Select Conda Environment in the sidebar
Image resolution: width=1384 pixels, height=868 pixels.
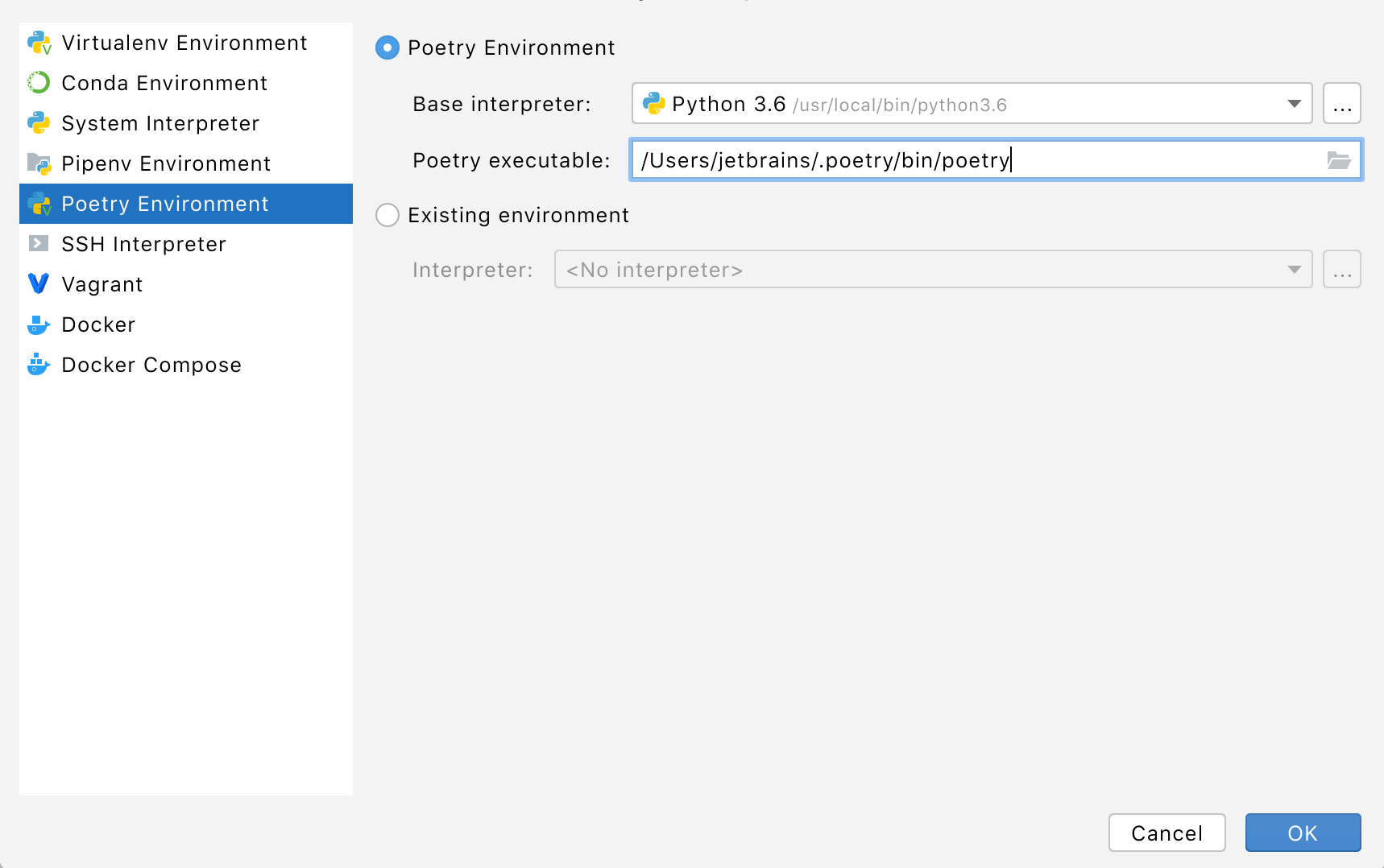tap(164, 83)
